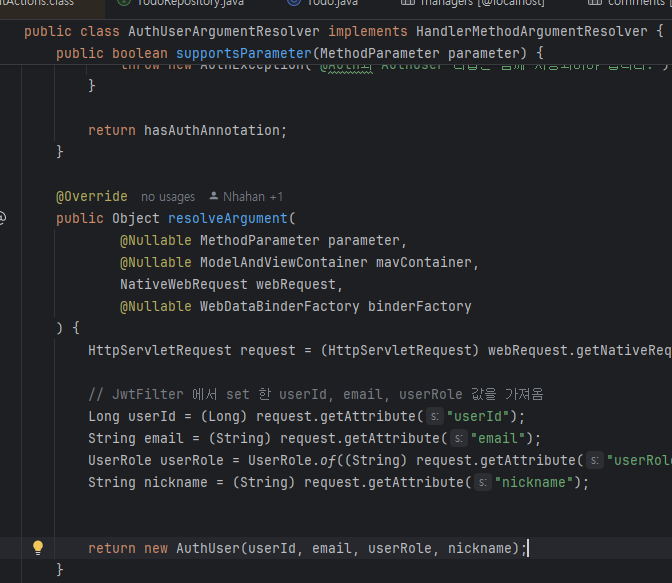Click the person icon beside Nhahan +1
This screenshot has width=672, height=583.
tap(213, 196)
